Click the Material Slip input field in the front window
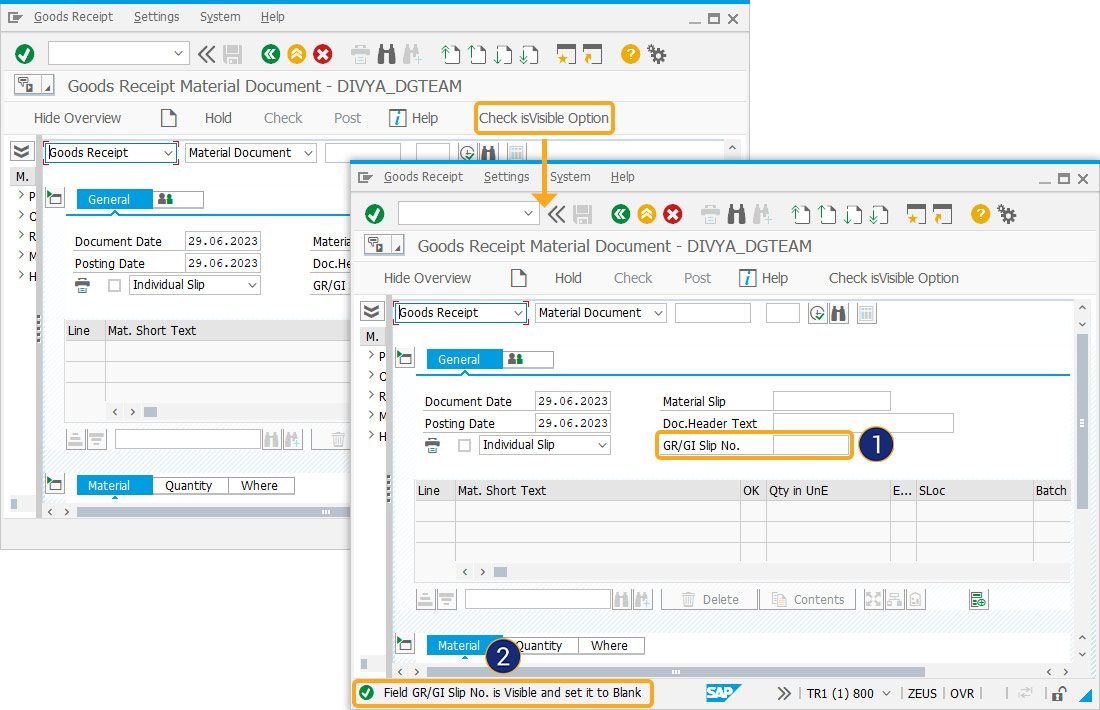 (831, 401)
